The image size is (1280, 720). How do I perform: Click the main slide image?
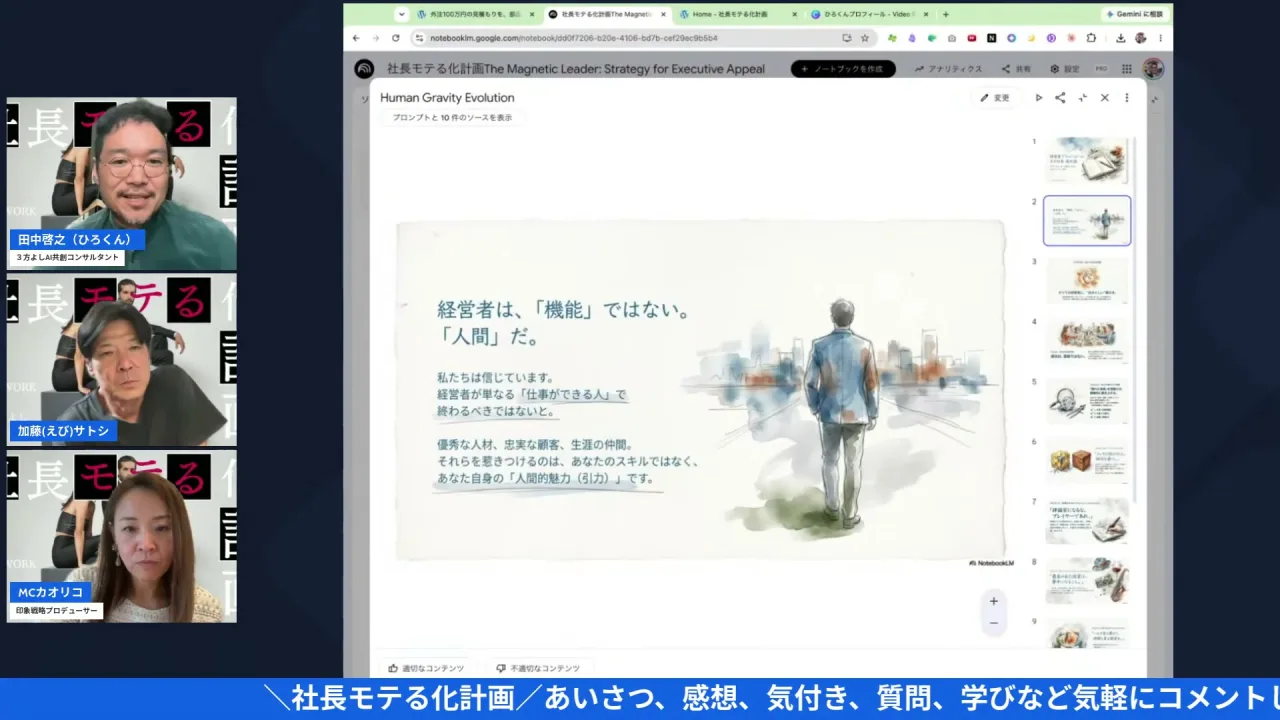point(700,390)
